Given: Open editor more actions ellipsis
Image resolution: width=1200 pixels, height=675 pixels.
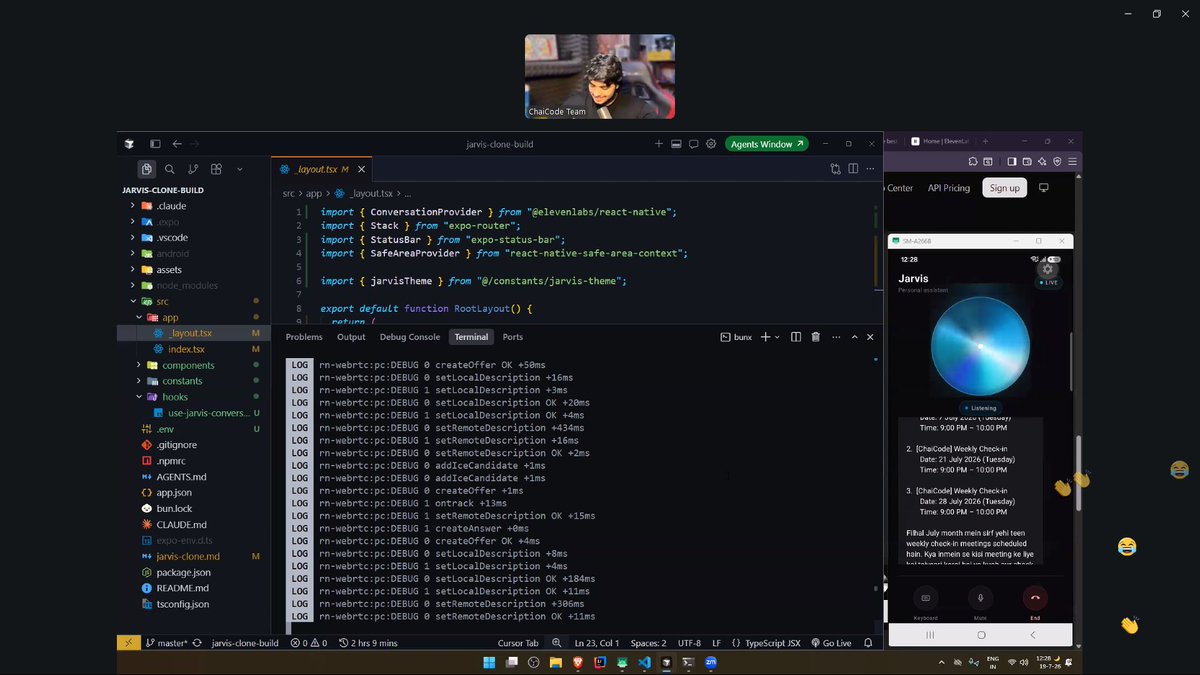Looking at the screenshot, I should click(x=870, y=169).
